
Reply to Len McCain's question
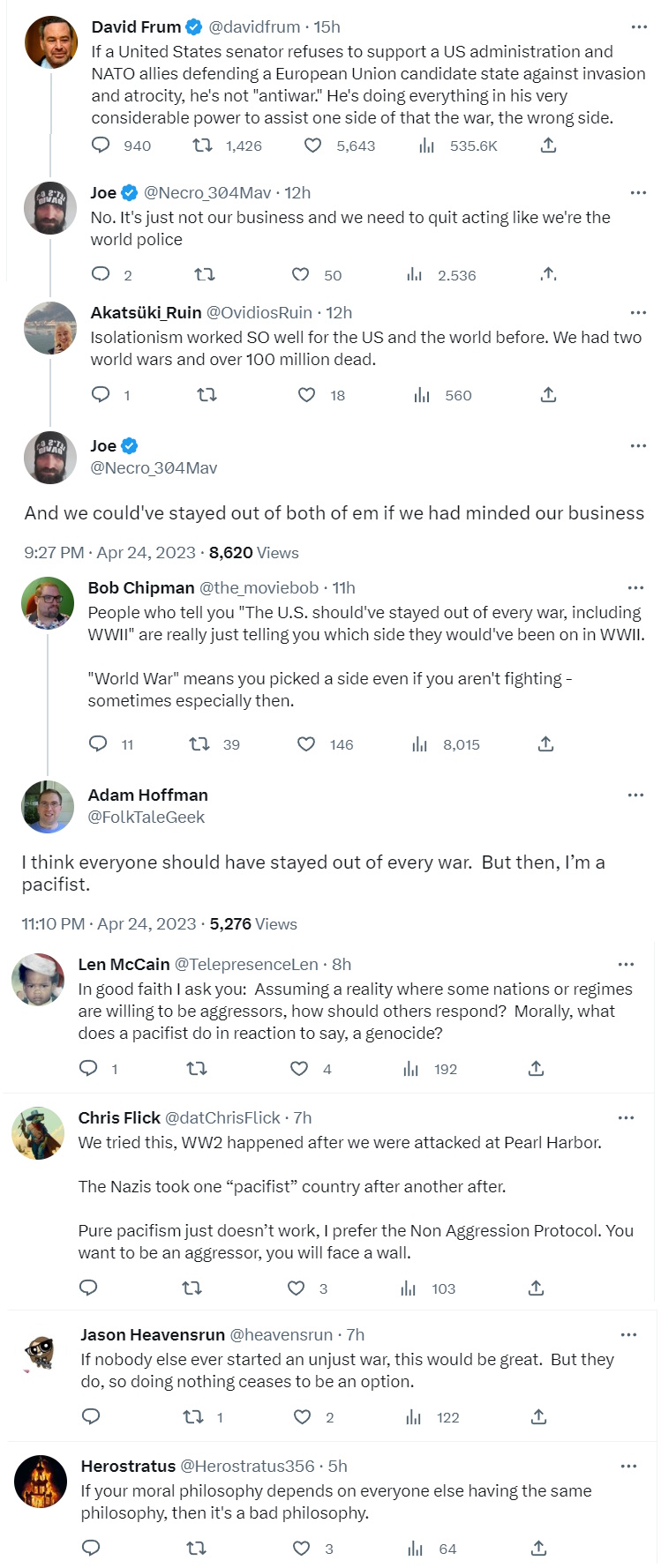click(88, 1069)
